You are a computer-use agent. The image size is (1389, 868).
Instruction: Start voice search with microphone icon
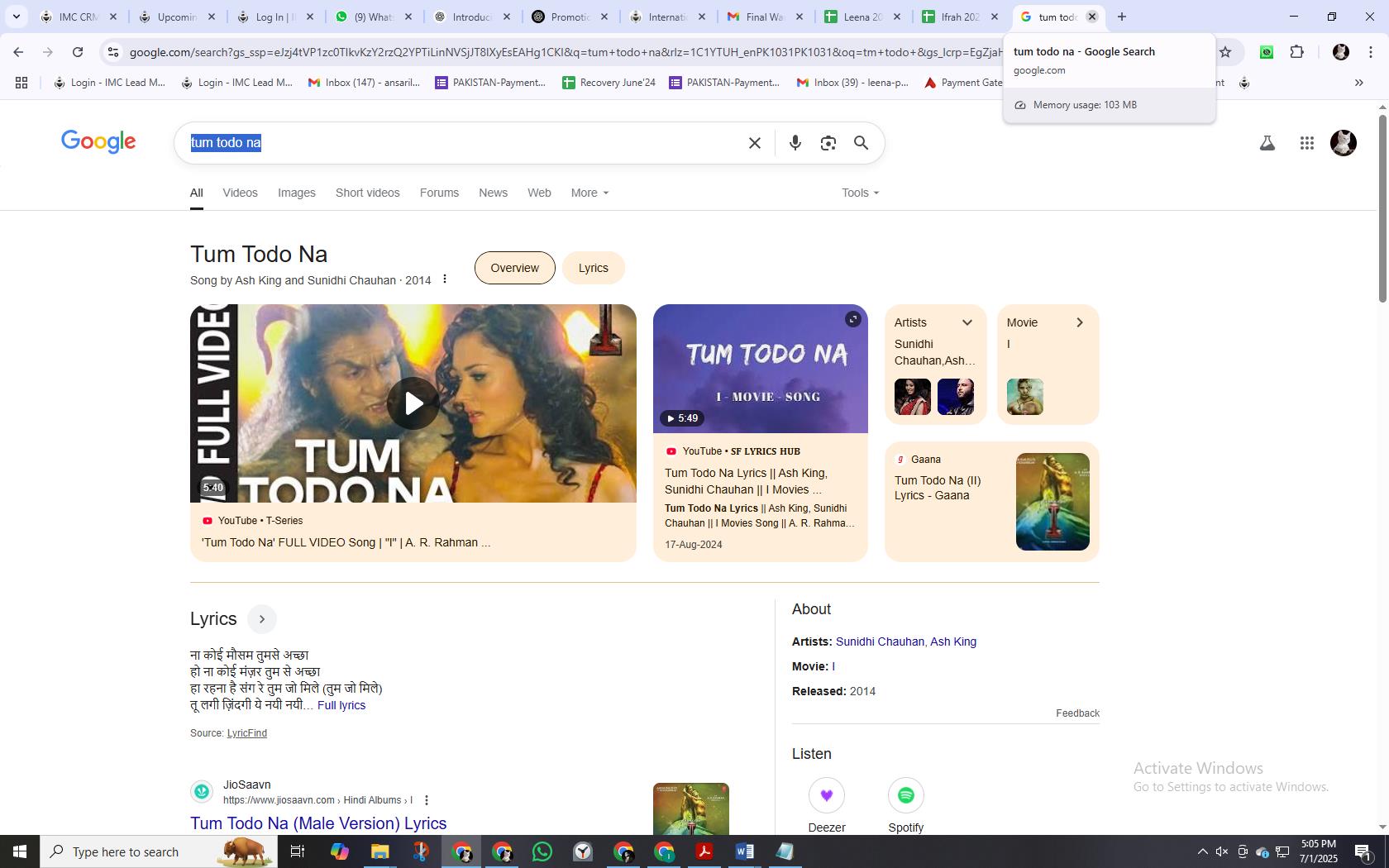(795, 143)
